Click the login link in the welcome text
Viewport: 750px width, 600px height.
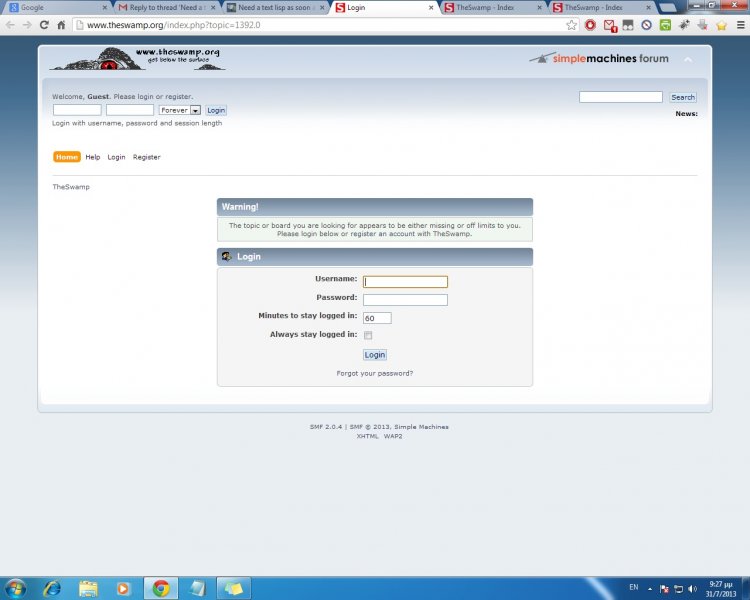click(145, 97)
